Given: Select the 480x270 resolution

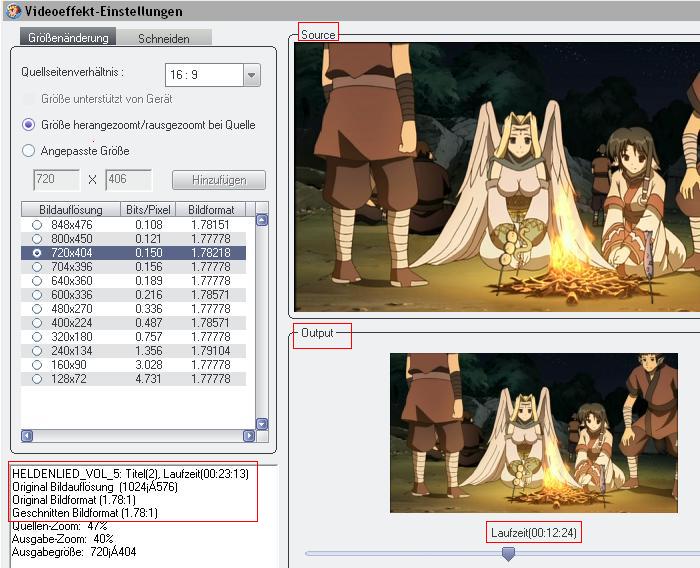Looking at the screenshot, I should [x=37, y=309].
